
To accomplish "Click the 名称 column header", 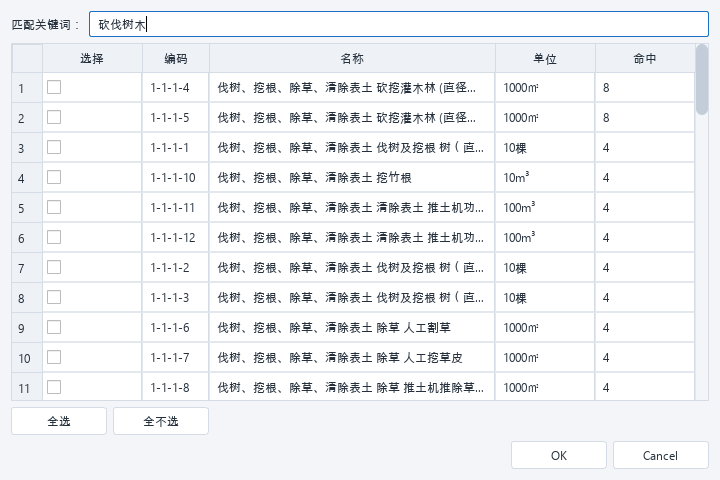I will [x=352, y=58].
